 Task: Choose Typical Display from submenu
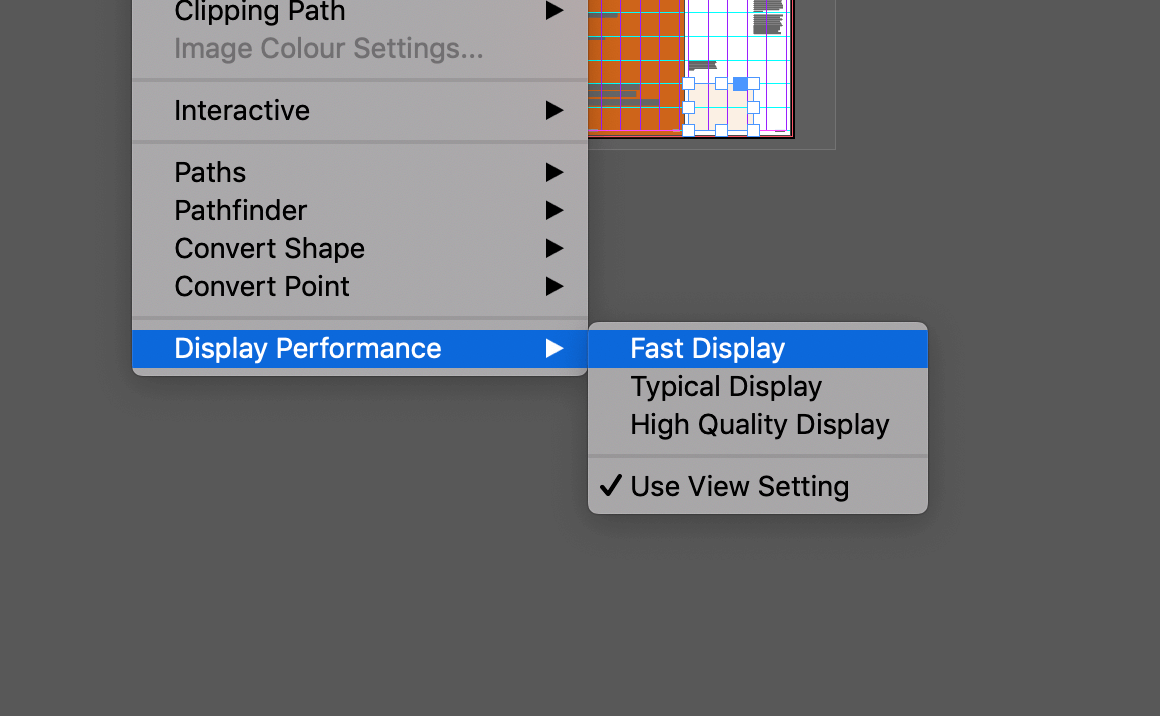[725, 387]
